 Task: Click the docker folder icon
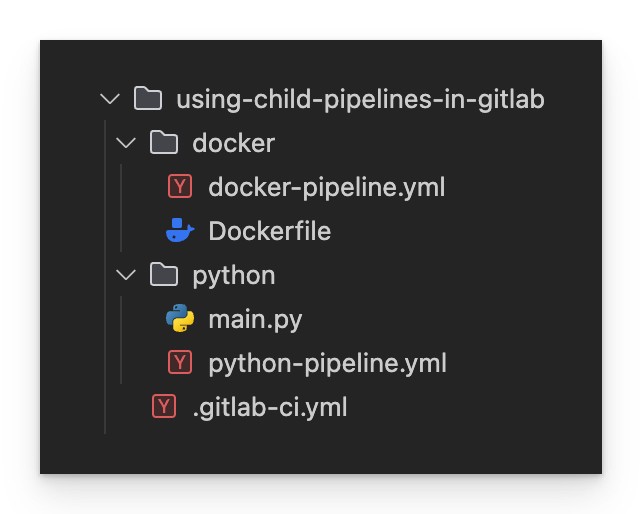[x=164, y=142]
